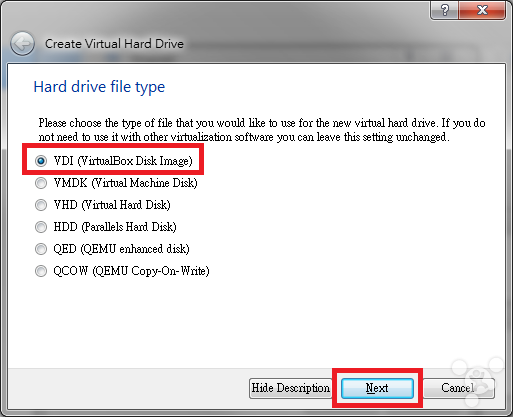Cancel the hard drive creation wizard

(458, 388)
